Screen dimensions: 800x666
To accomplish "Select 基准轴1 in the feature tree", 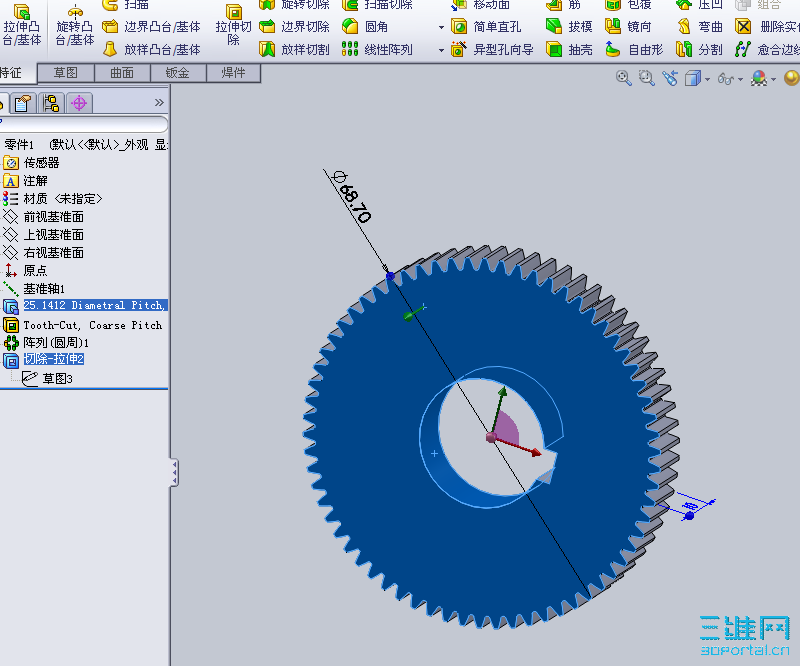I will 34,288.
